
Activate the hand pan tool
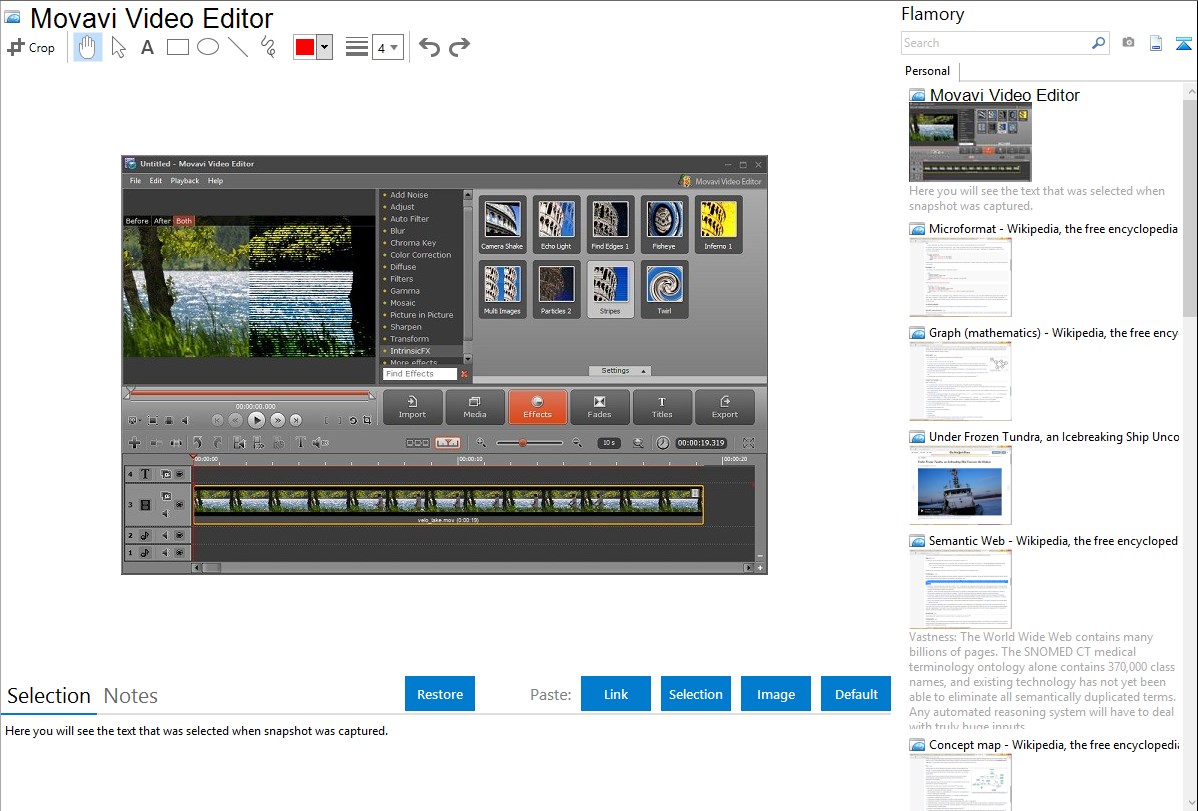pos(88,47)
